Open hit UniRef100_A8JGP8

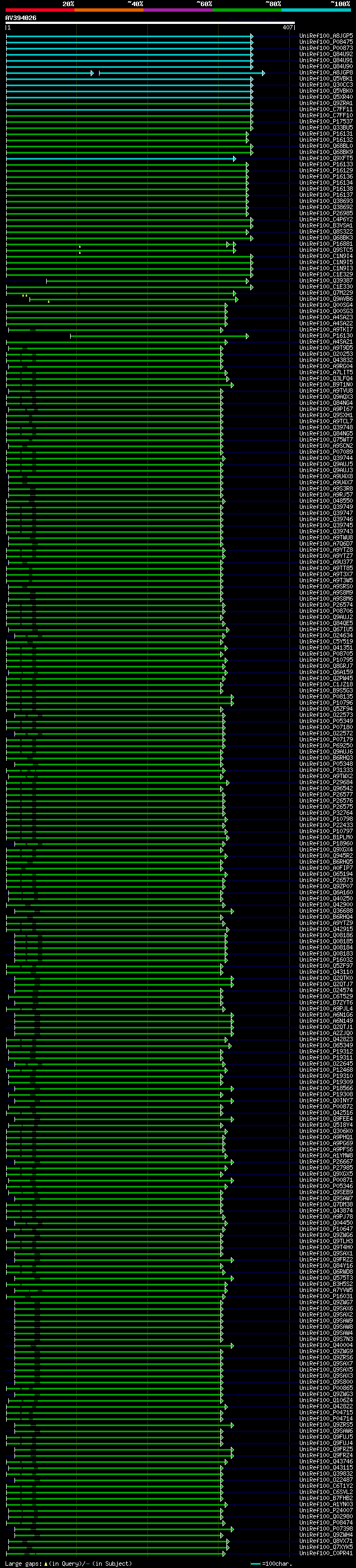coord(326,72)
